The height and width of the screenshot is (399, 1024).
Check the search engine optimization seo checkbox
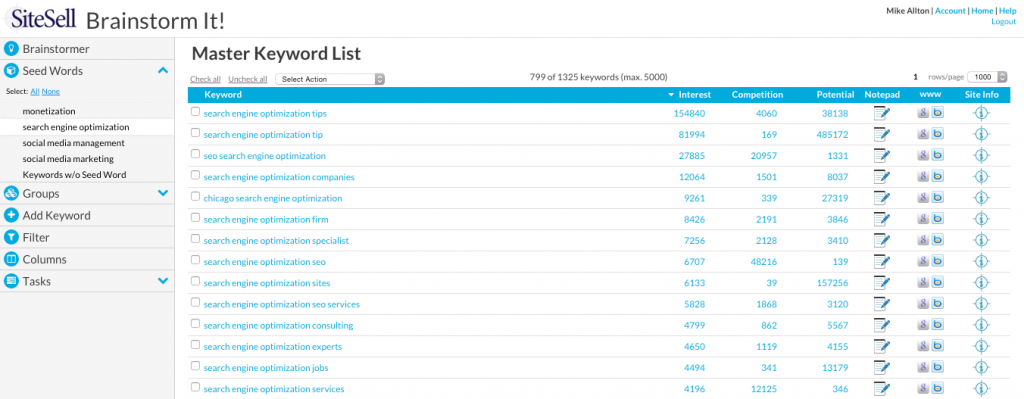(195, 261)
